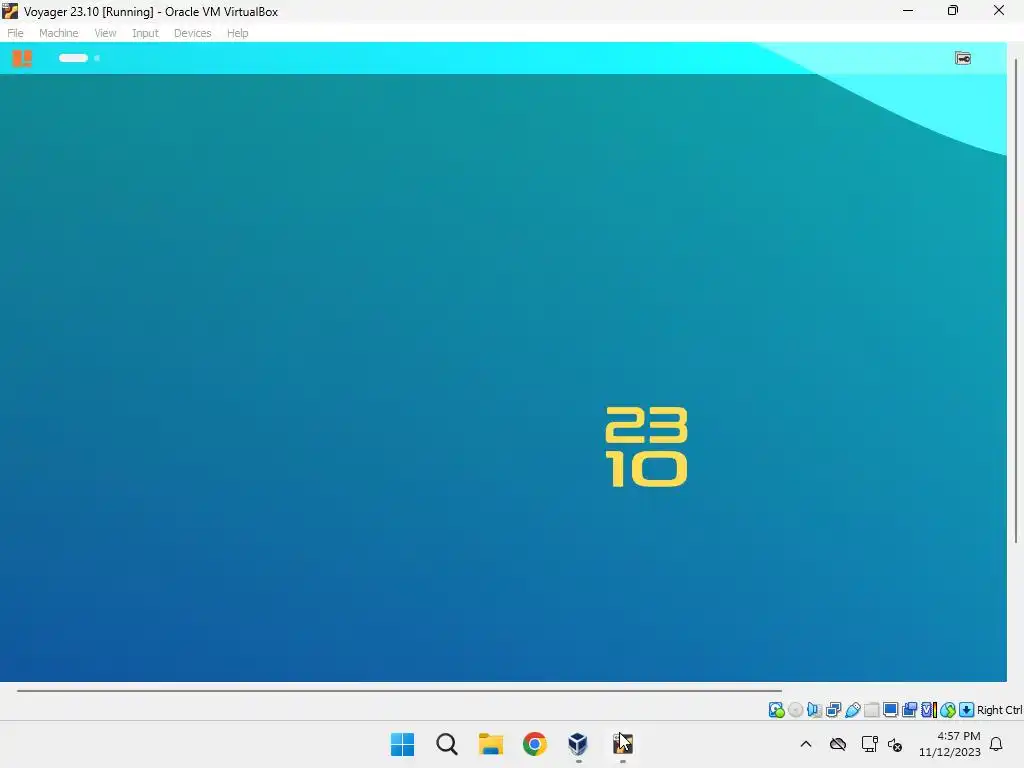Minimize the VirtualBox window
Viewport: 1024px width, 768px height.
[x=908, y=10]
